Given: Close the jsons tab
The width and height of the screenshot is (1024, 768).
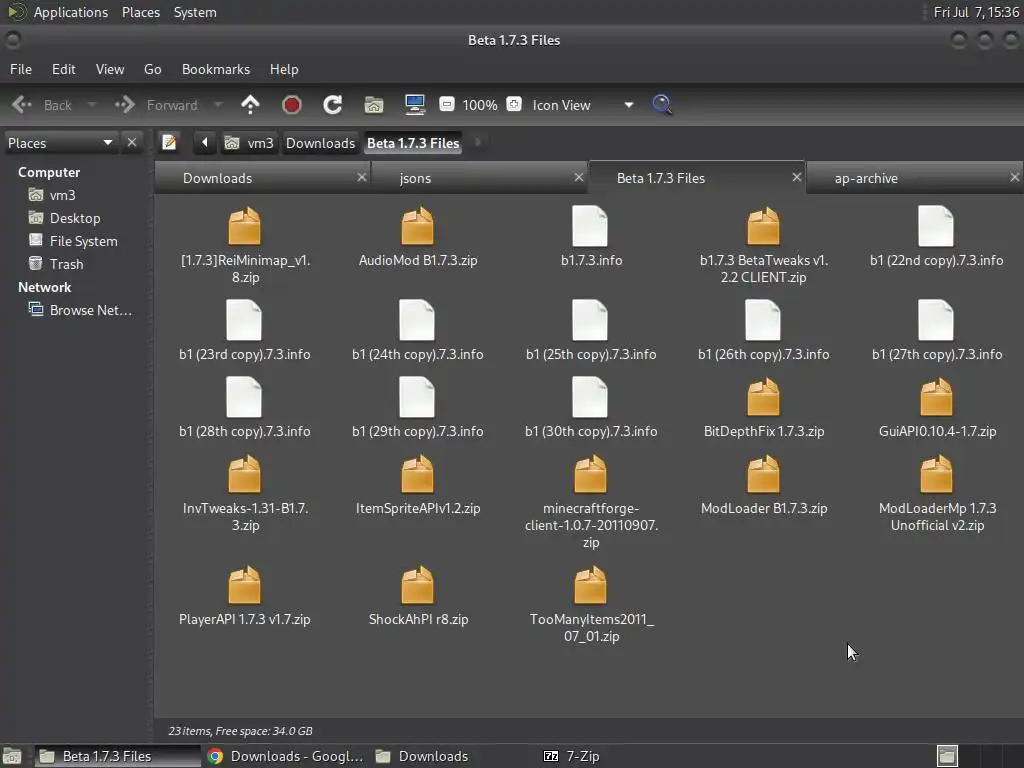Looking at the screenshot, I should 579,177.
